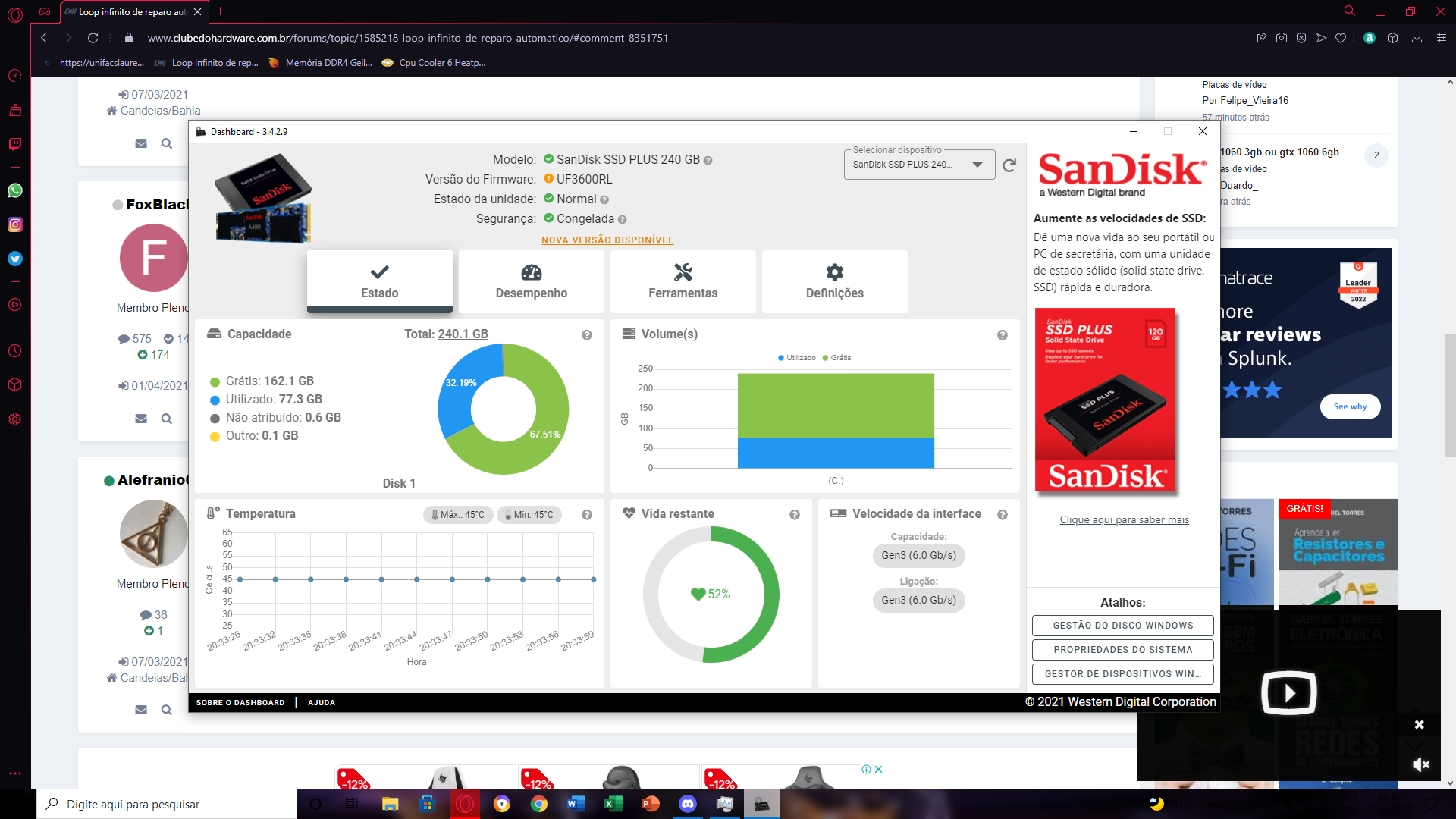This screenshot has width=1456, height=819.
Task: Open GESTOR DE DISPOSITIVOS WIN shortcut
Action: 1123,674
